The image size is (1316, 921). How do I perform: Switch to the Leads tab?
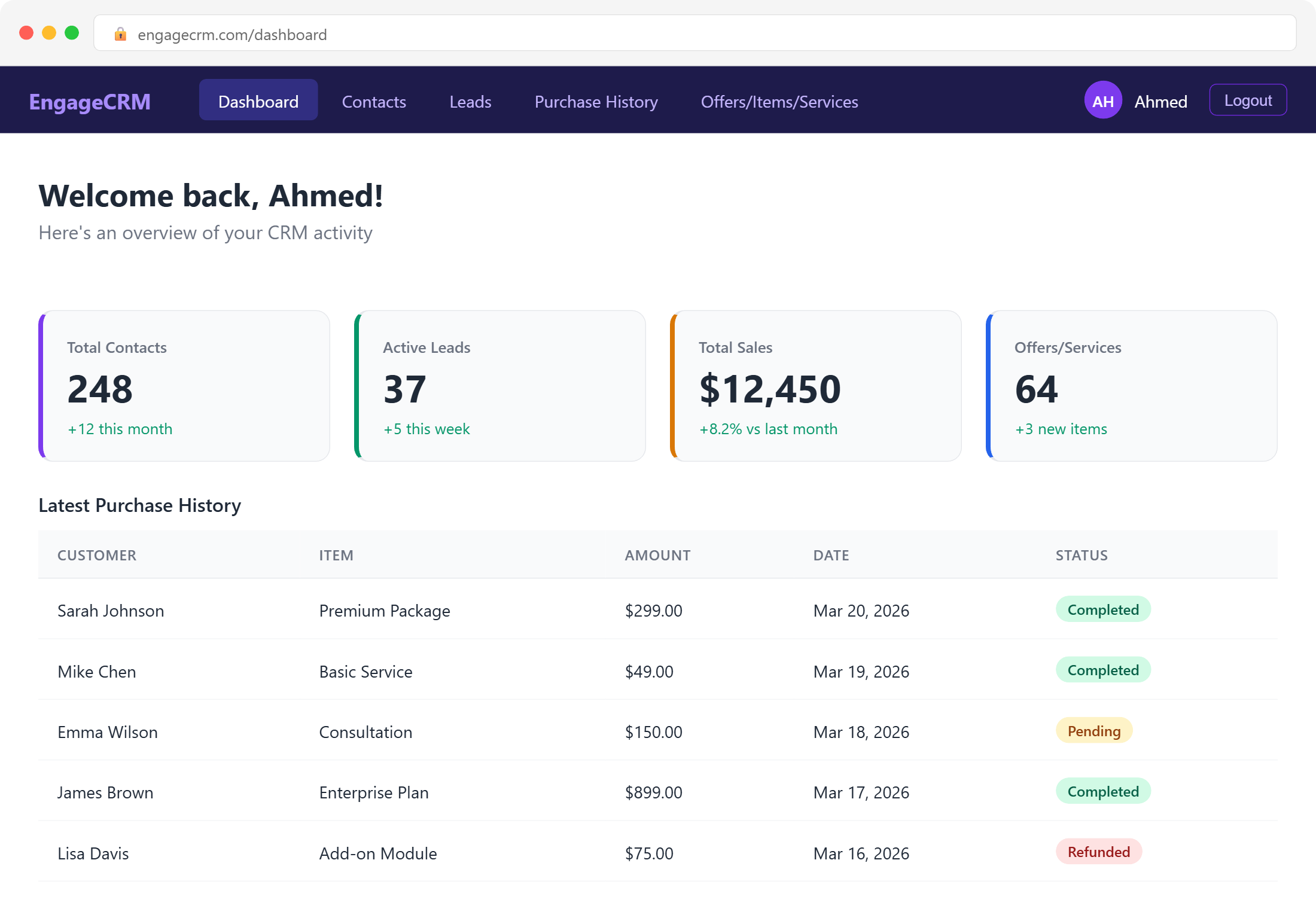pos(470,102)
